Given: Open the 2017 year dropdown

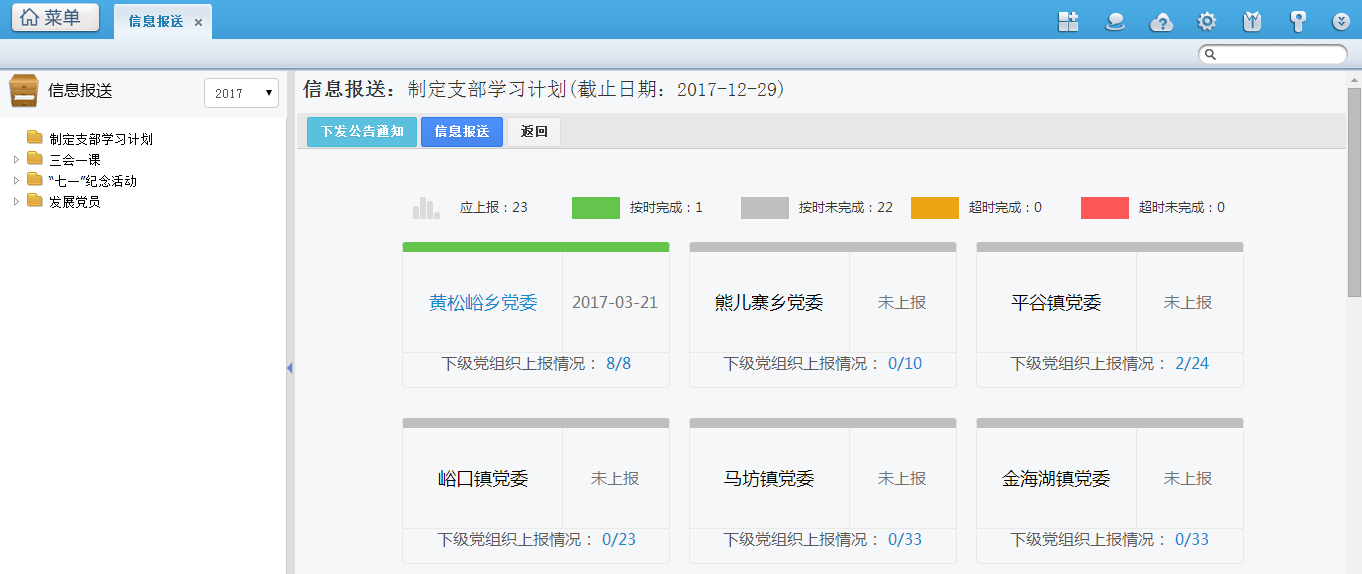Looking at the screenshot, I should pos(241,93).
